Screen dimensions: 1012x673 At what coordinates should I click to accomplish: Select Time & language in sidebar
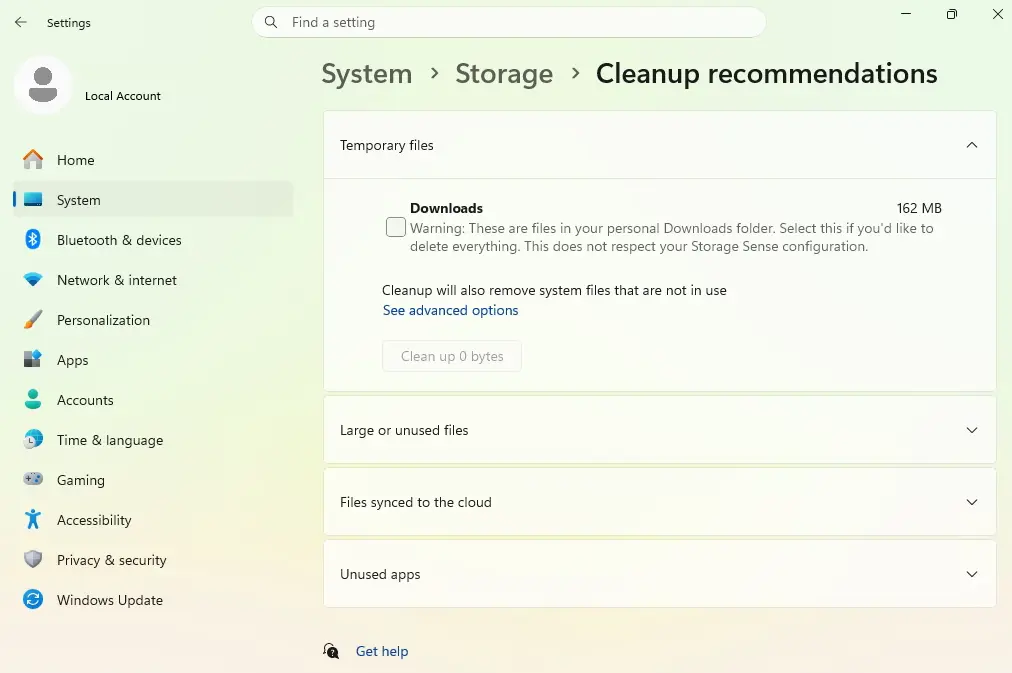[153, 439]
